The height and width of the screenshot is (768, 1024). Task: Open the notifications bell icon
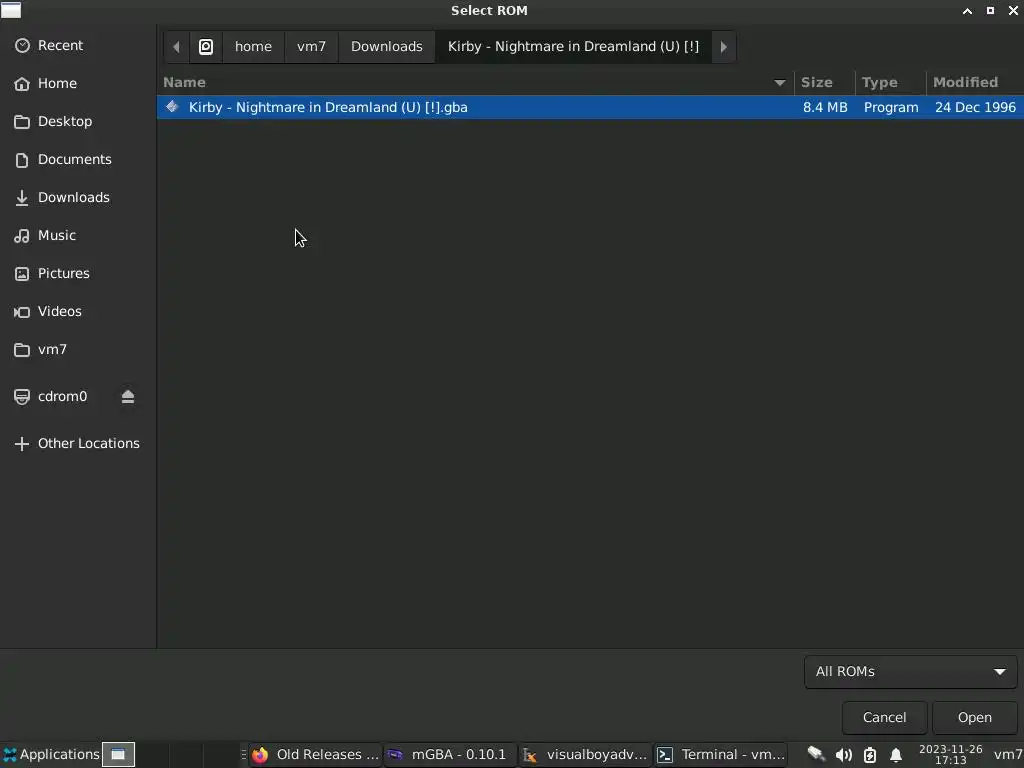click(x=896, y=756)
